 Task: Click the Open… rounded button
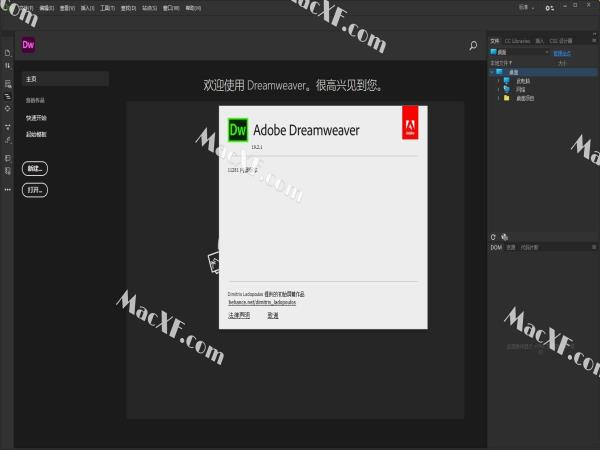pos(35,190)
